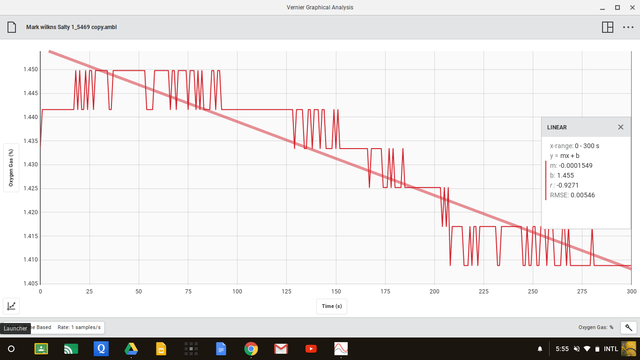Maximize the Vernier Graphical Analysis window
The width and height of the screenshot is (640, 360).
tap(618, 8)
